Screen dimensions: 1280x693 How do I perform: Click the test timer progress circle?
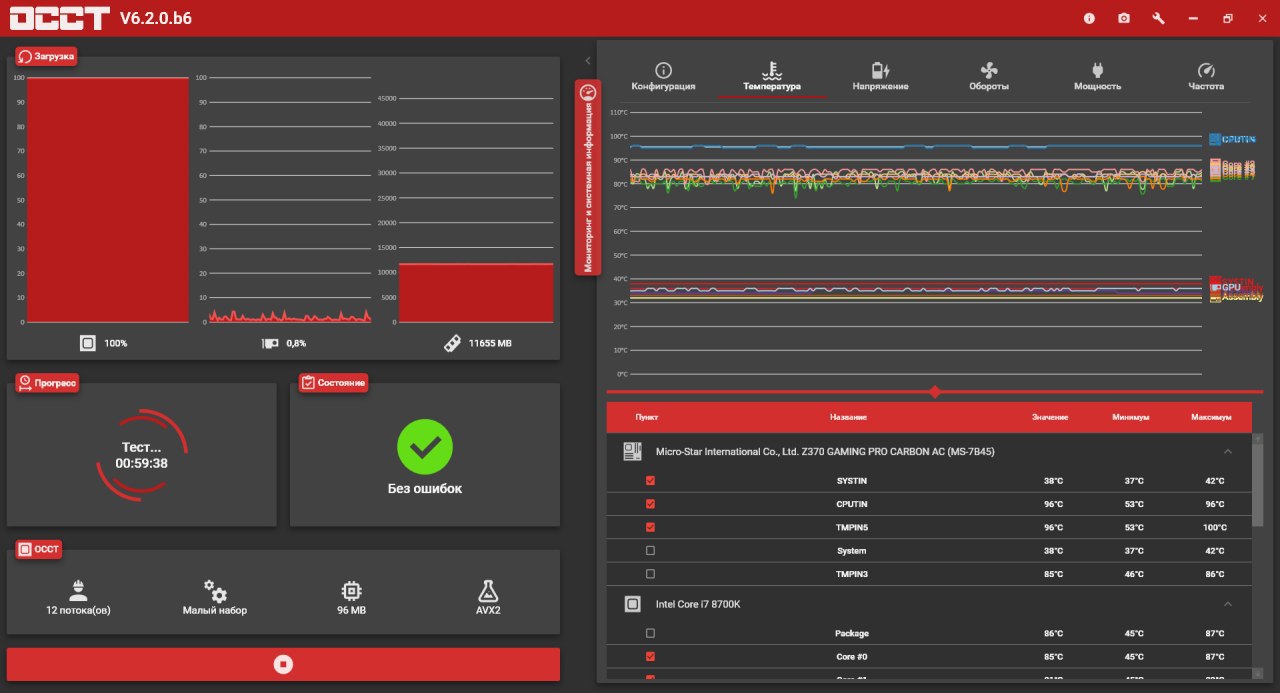click(x=141, y=455)
